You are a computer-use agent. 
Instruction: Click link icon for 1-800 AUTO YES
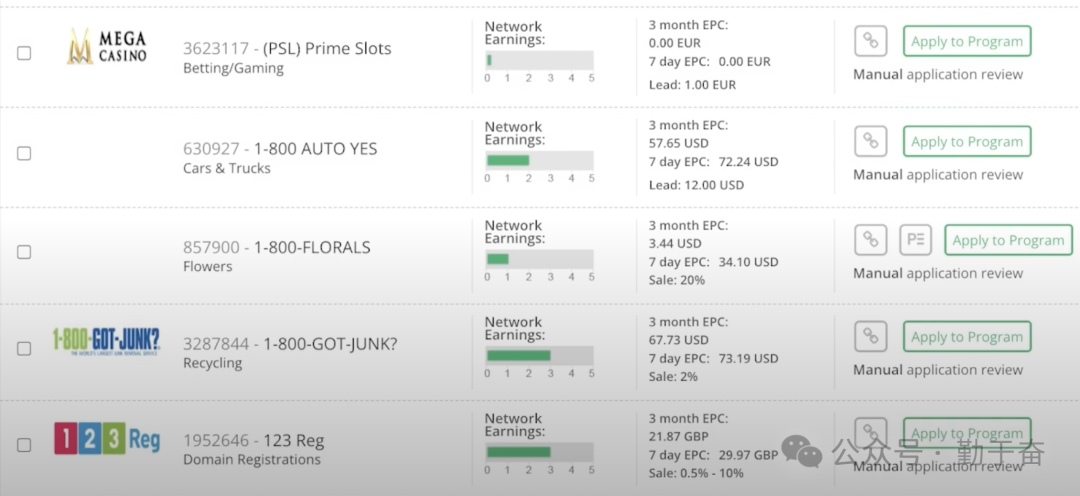[x=870, y=141]
